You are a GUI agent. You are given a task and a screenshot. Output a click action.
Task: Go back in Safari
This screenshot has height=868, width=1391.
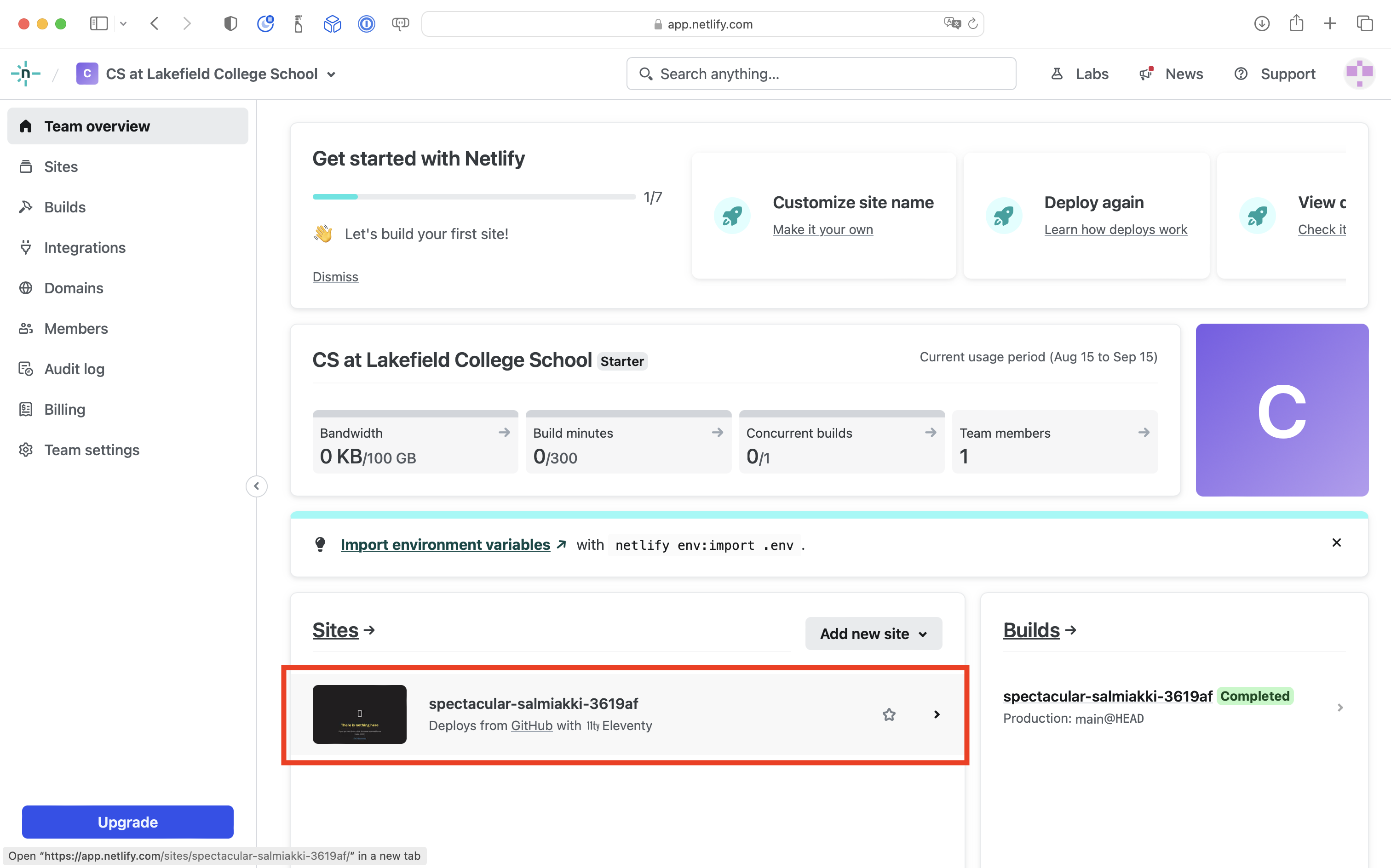tap(155, 23)
